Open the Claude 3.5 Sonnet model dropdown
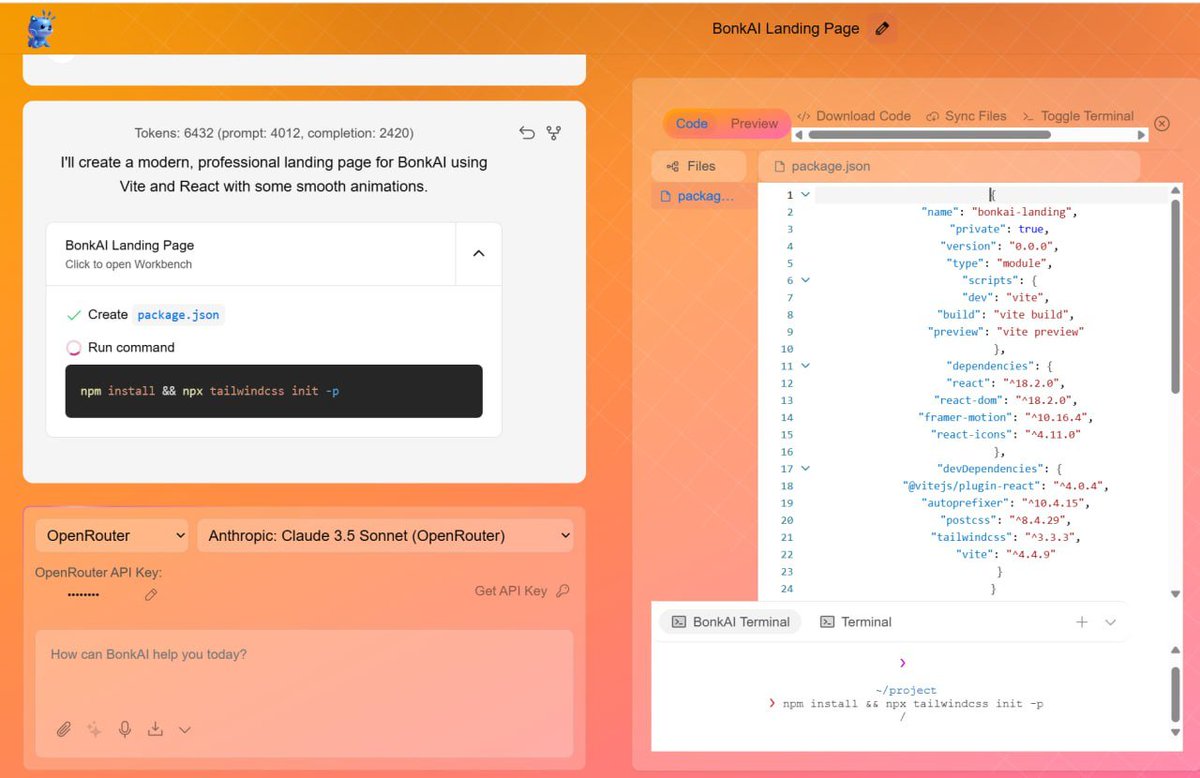The height and width of the screenshot is (778, 1200). coord(385,536)
